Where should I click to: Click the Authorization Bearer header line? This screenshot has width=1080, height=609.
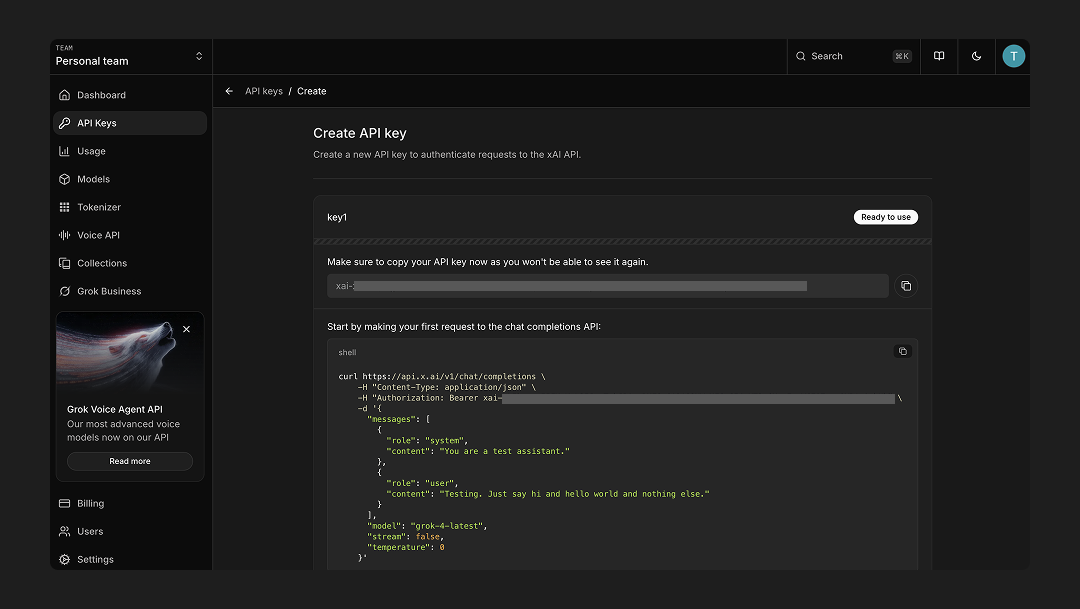coord(630,398)
